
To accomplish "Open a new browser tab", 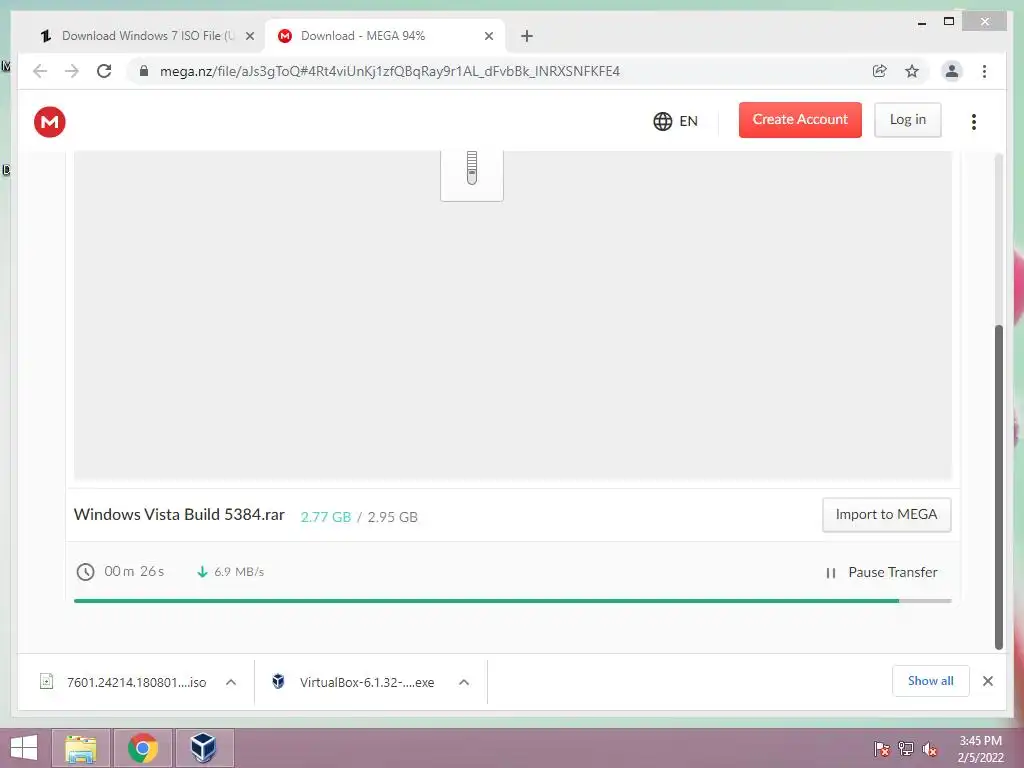I will [x=527, y=36].
